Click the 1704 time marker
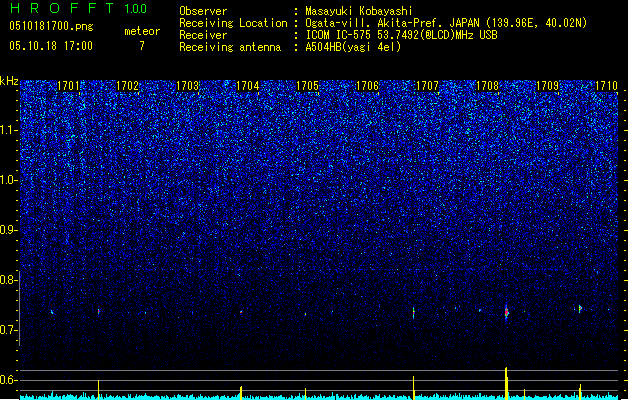The height and width of the screenshot is (400, 629). click(x=248, y=86)
